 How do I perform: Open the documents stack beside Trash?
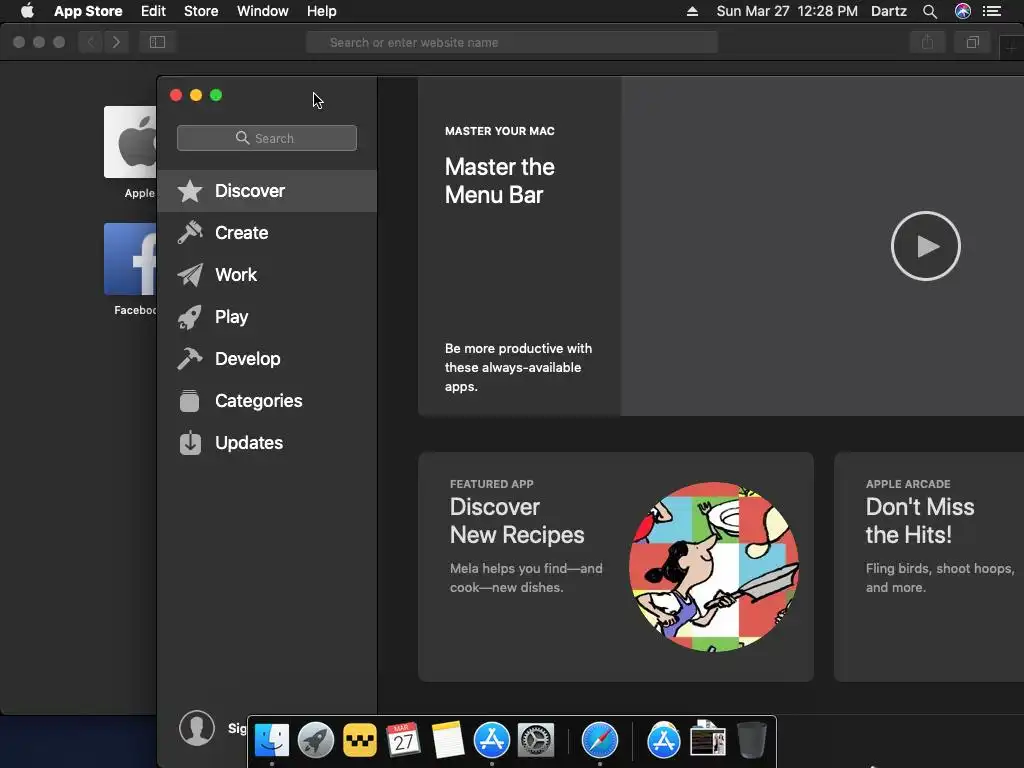(x=708, y=739)
